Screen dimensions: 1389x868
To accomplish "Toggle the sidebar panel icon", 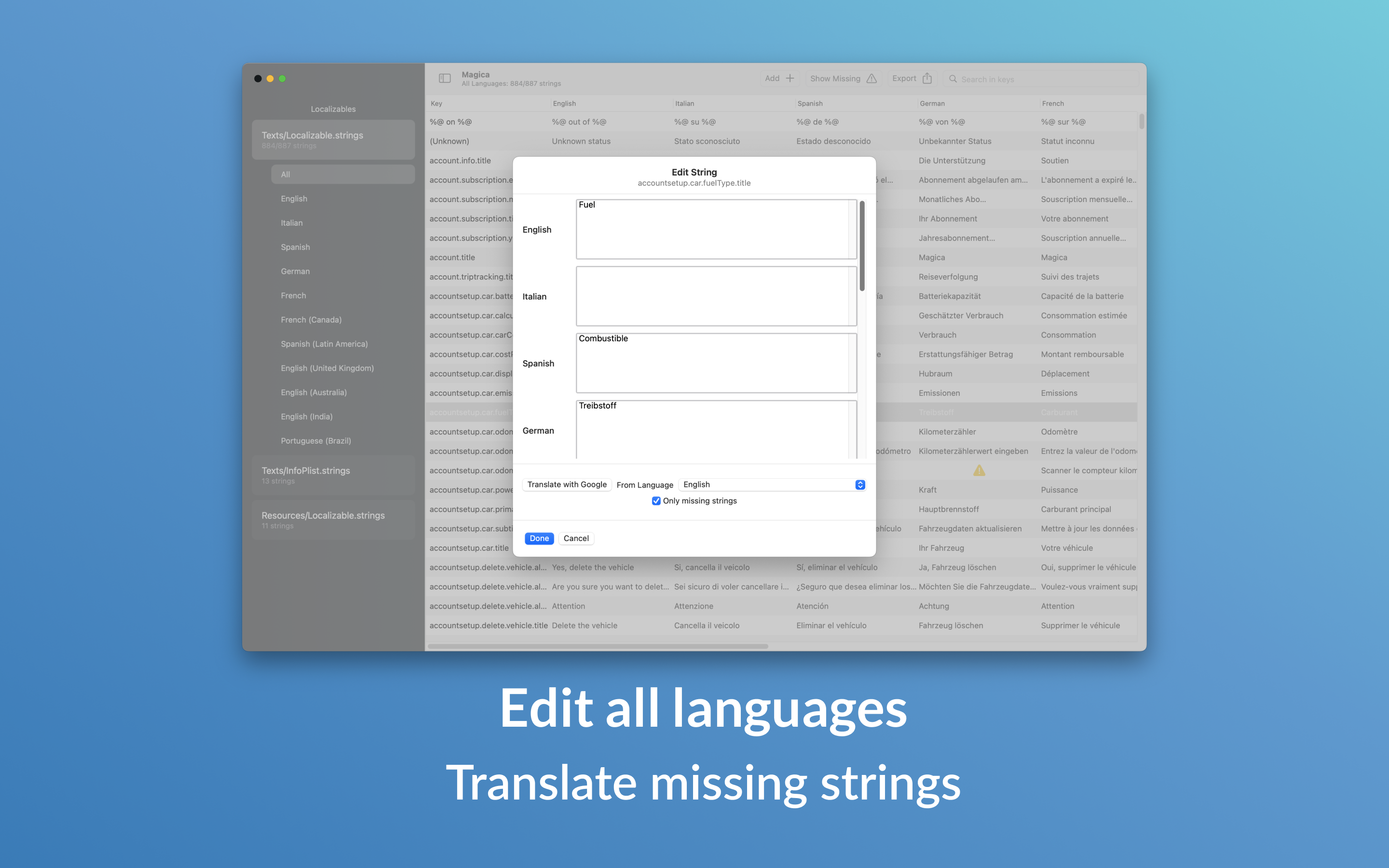I will 445,79.
